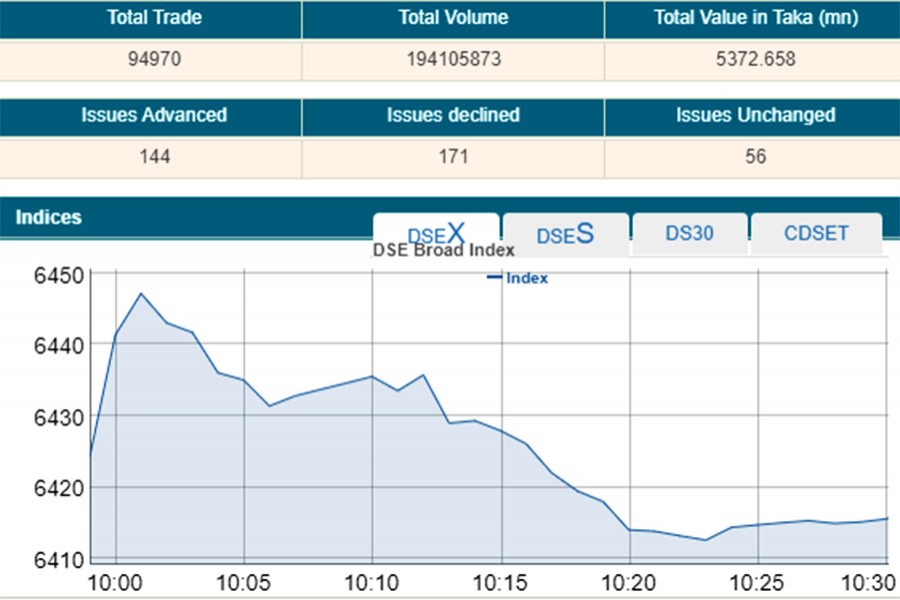Screen dimensions: 900x600
Task: Click the blue legend line marker
Action: click(494, 278)
